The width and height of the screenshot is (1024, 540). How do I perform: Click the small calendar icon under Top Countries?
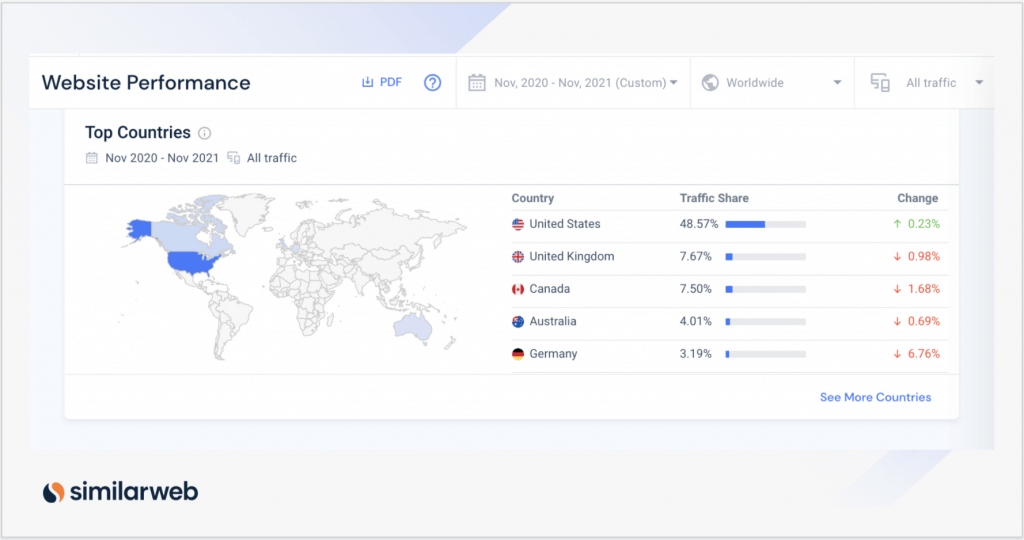[91, 158]
